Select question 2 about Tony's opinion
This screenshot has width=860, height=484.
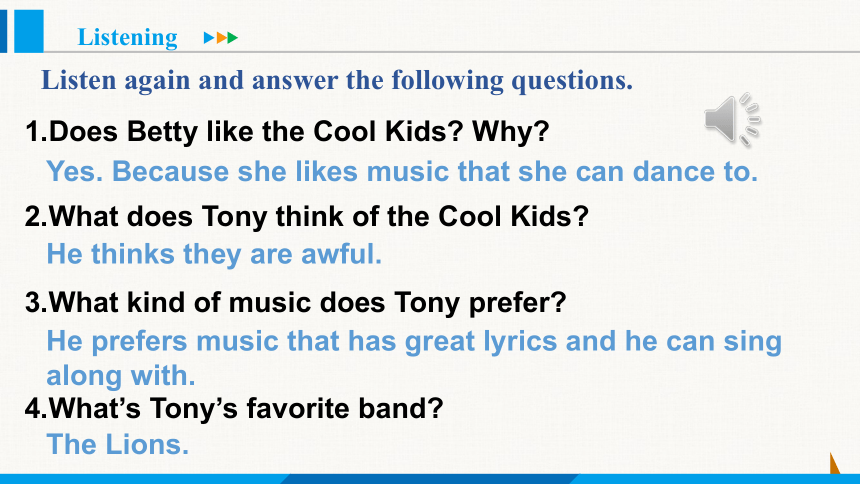click(x=307, y=216)
